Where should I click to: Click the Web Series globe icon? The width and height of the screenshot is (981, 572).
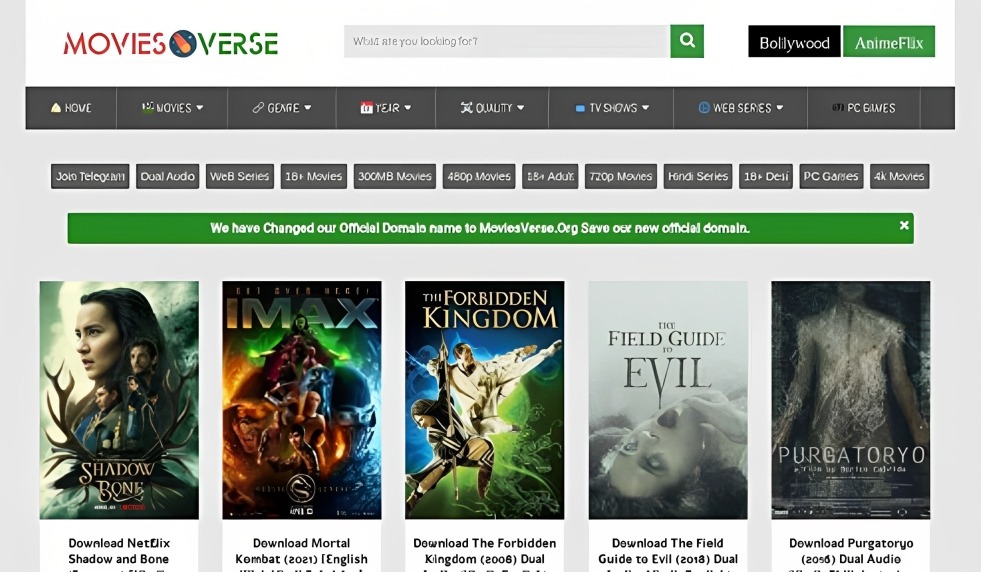point(704,108)
